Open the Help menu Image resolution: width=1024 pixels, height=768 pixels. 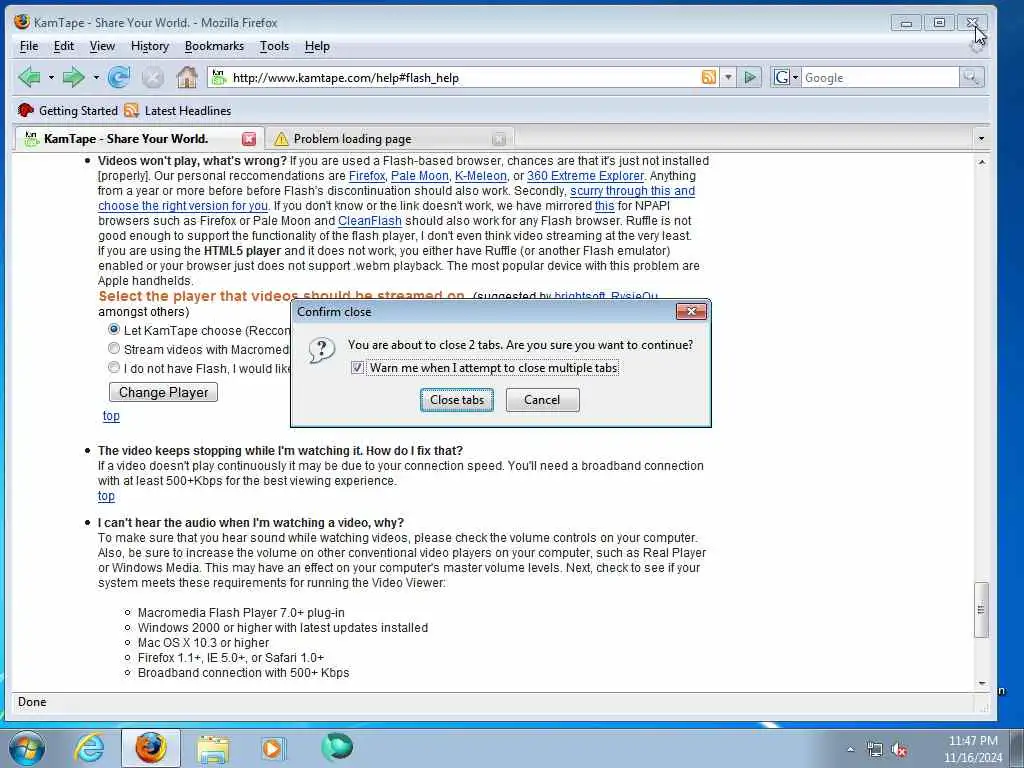pyautogui.click(x=317, y=46)
